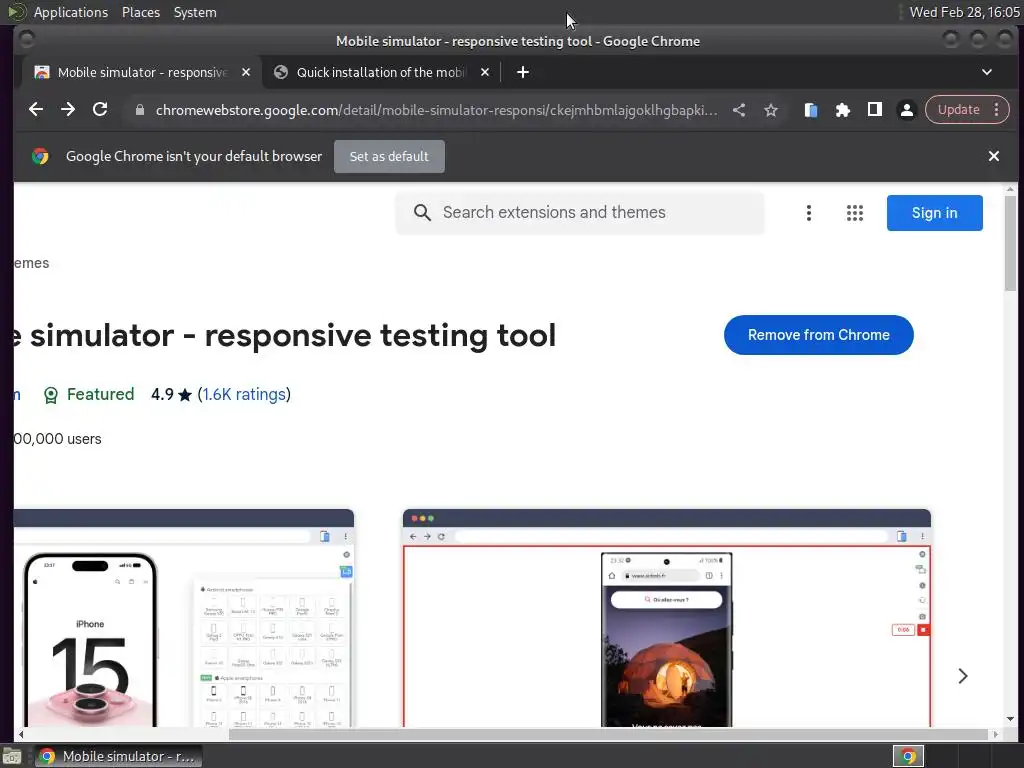Open the Applications menu
This screenshot has width=1024, height=768.
[x=71, y=12]
